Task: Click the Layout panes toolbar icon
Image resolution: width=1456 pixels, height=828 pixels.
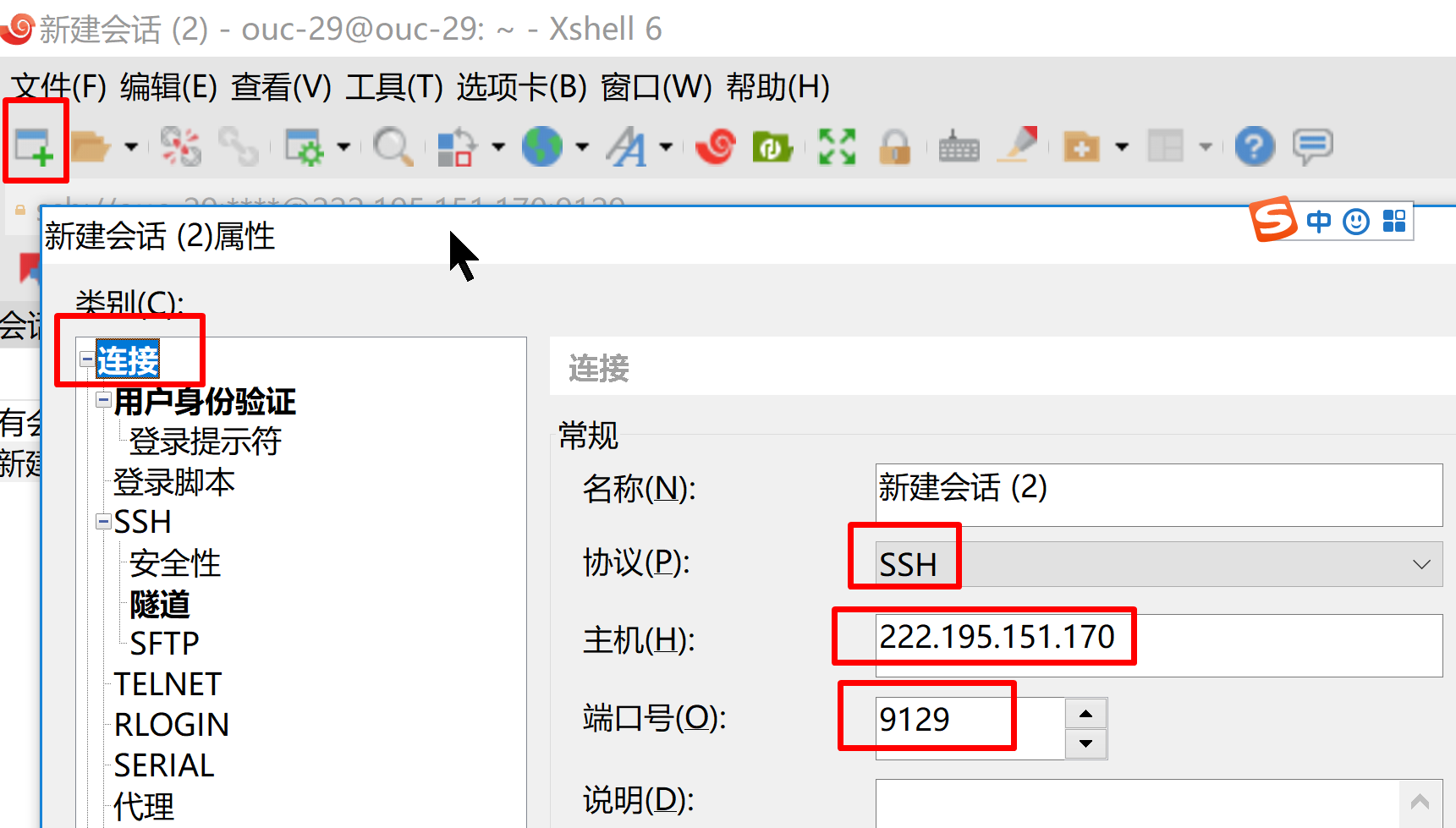Action: point(1165,146)
